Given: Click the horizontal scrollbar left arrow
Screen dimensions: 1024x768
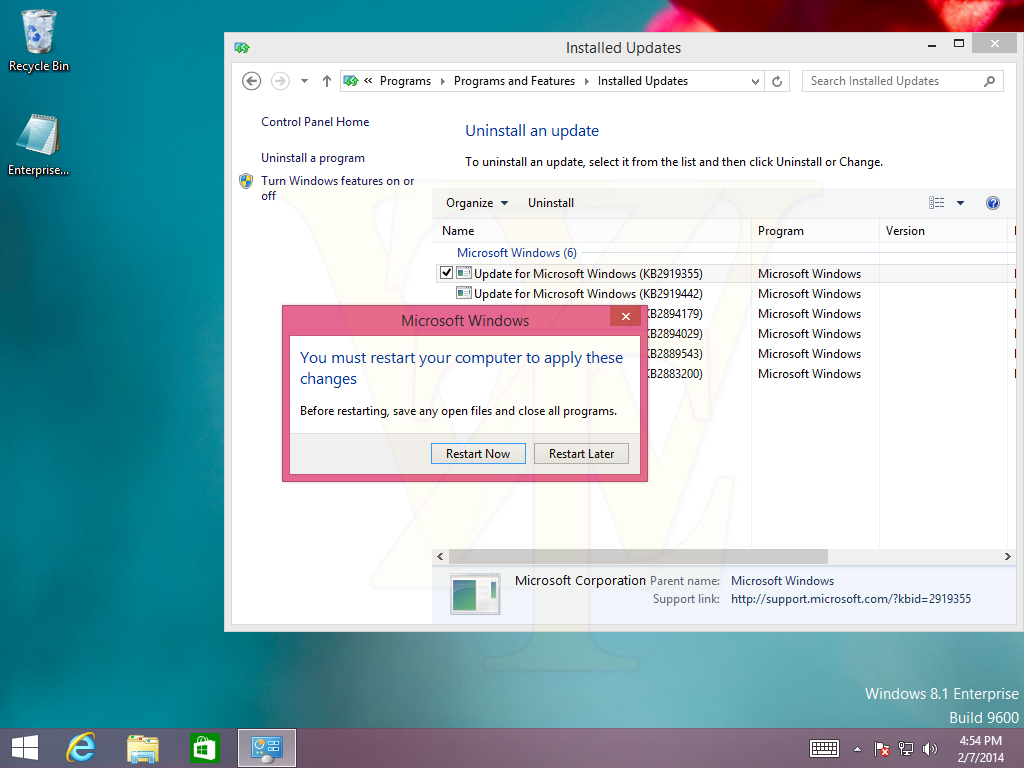Looking at the screenshot, I should [x=440, y=556].
